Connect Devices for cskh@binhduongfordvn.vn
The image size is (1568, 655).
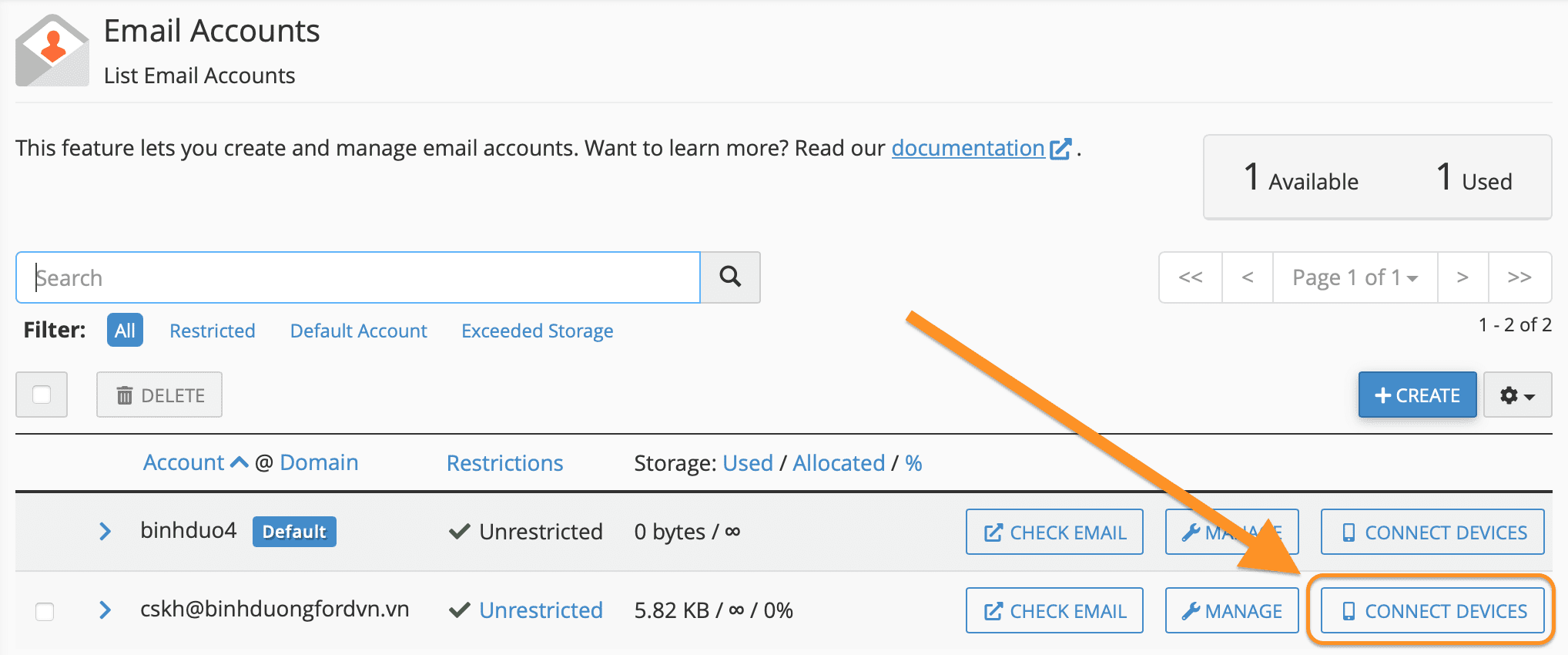coord(1432,611)
